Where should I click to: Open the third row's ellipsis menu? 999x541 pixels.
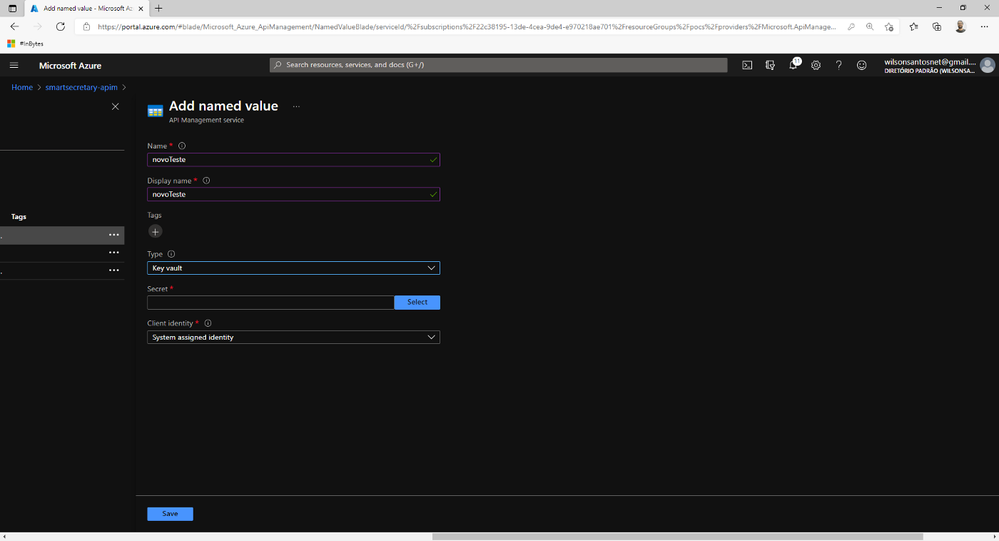(x=113, y=270)
